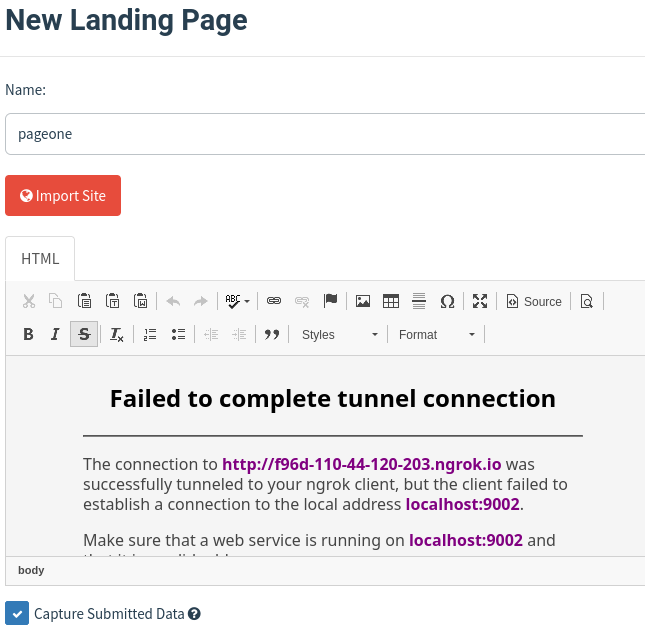Toggle Bold formatting
The height and width of the screenshot is (626, 645).
pos(28,334)
